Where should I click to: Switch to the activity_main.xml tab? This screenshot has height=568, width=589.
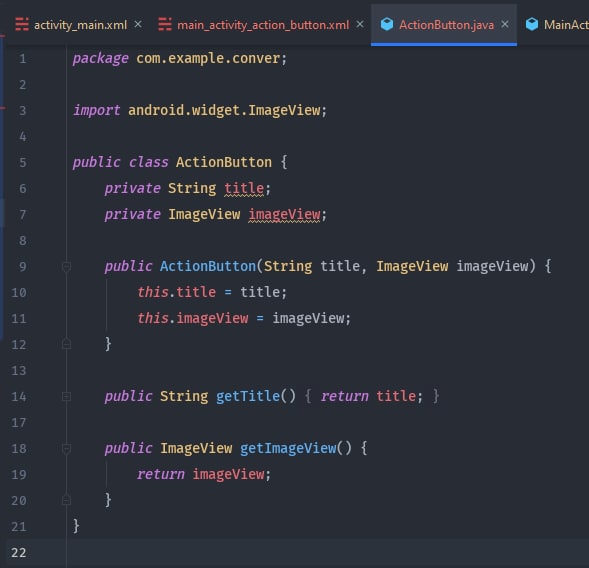pos(80,25)
